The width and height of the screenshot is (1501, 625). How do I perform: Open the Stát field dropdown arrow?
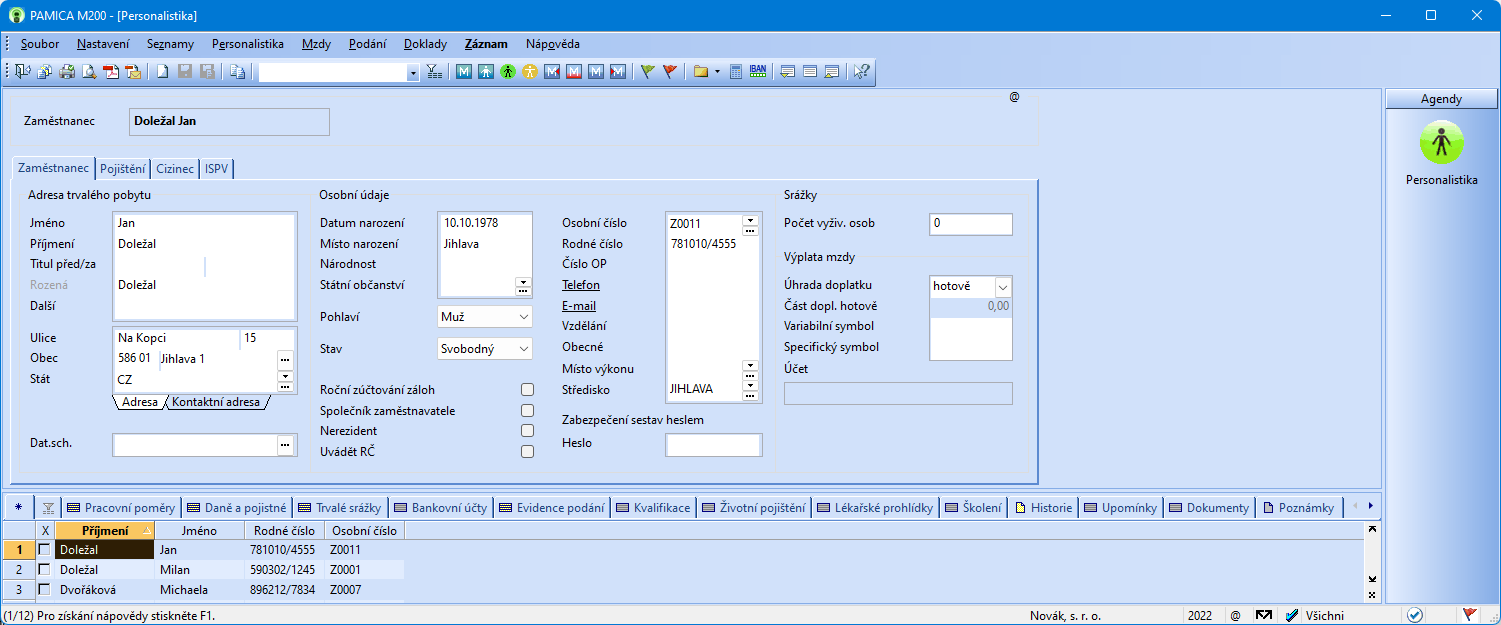pos(285,376)
